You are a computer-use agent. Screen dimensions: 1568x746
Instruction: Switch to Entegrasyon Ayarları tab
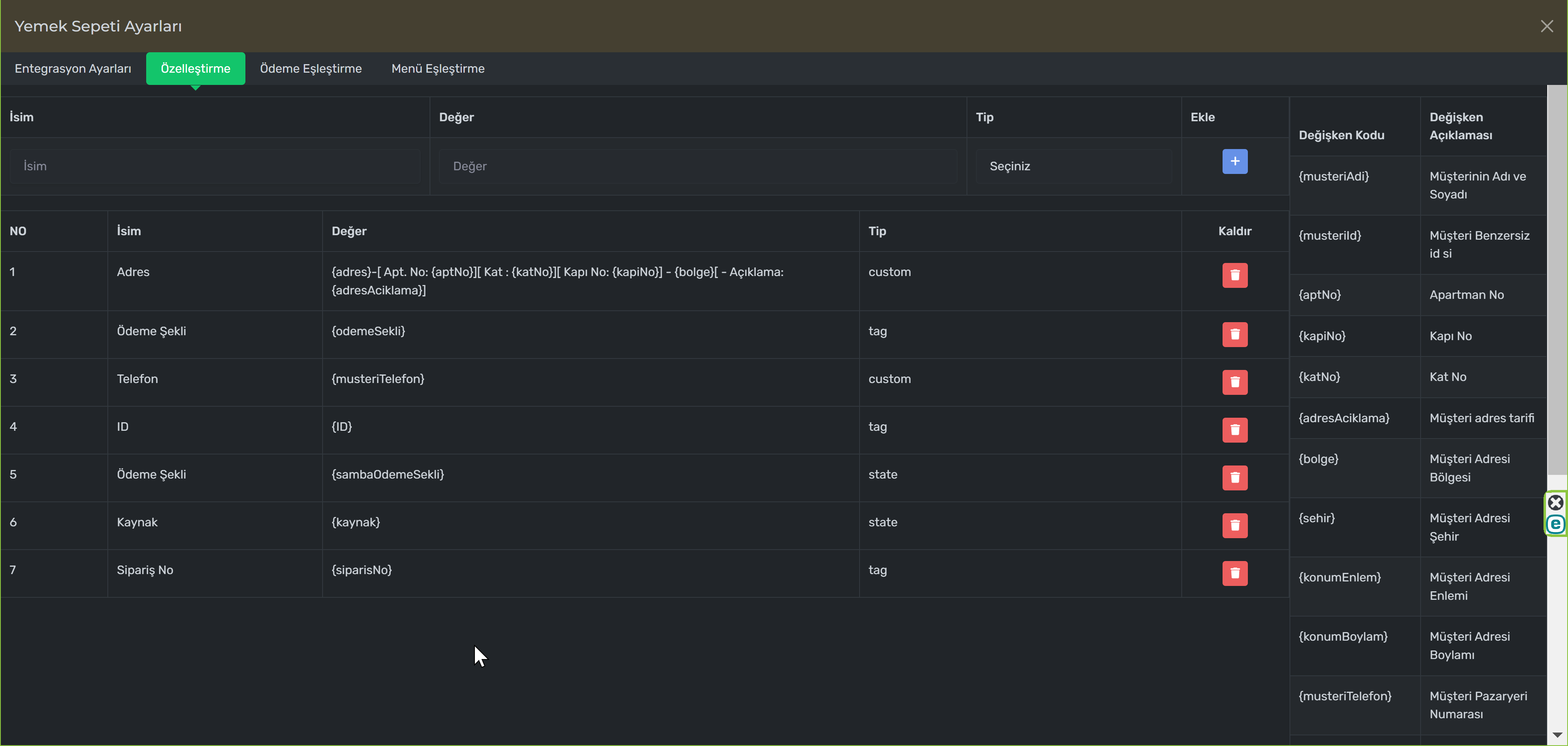click(x=73, y=68)
